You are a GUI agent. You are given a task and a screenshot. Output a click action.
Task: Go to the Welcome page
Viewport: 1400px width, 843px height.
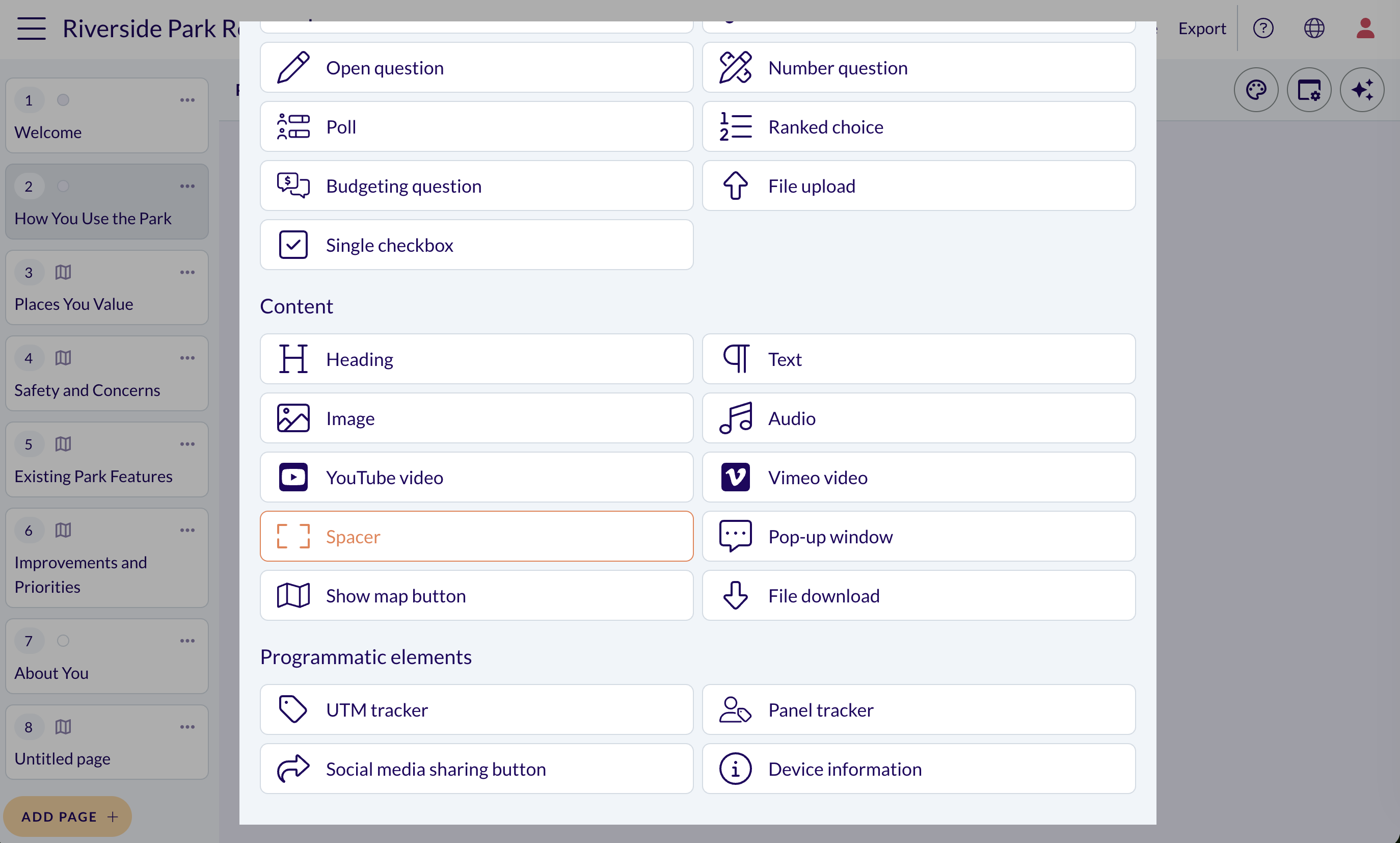pos(106,116)
